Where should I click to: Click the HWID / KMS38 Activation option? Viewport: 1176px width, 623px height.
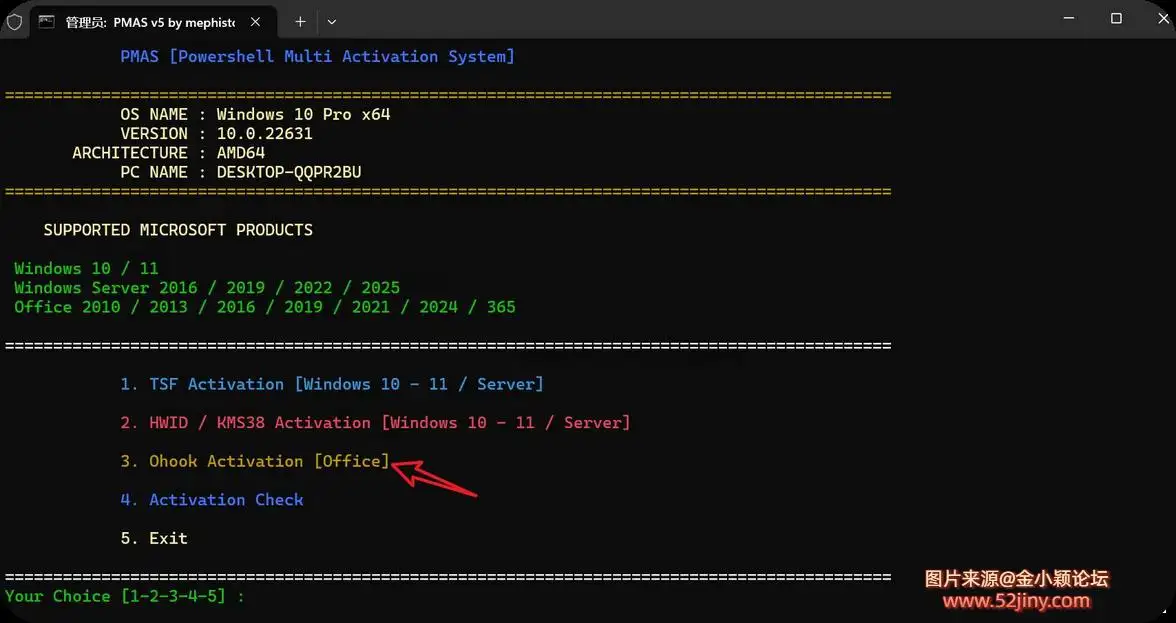click(375, 423)
